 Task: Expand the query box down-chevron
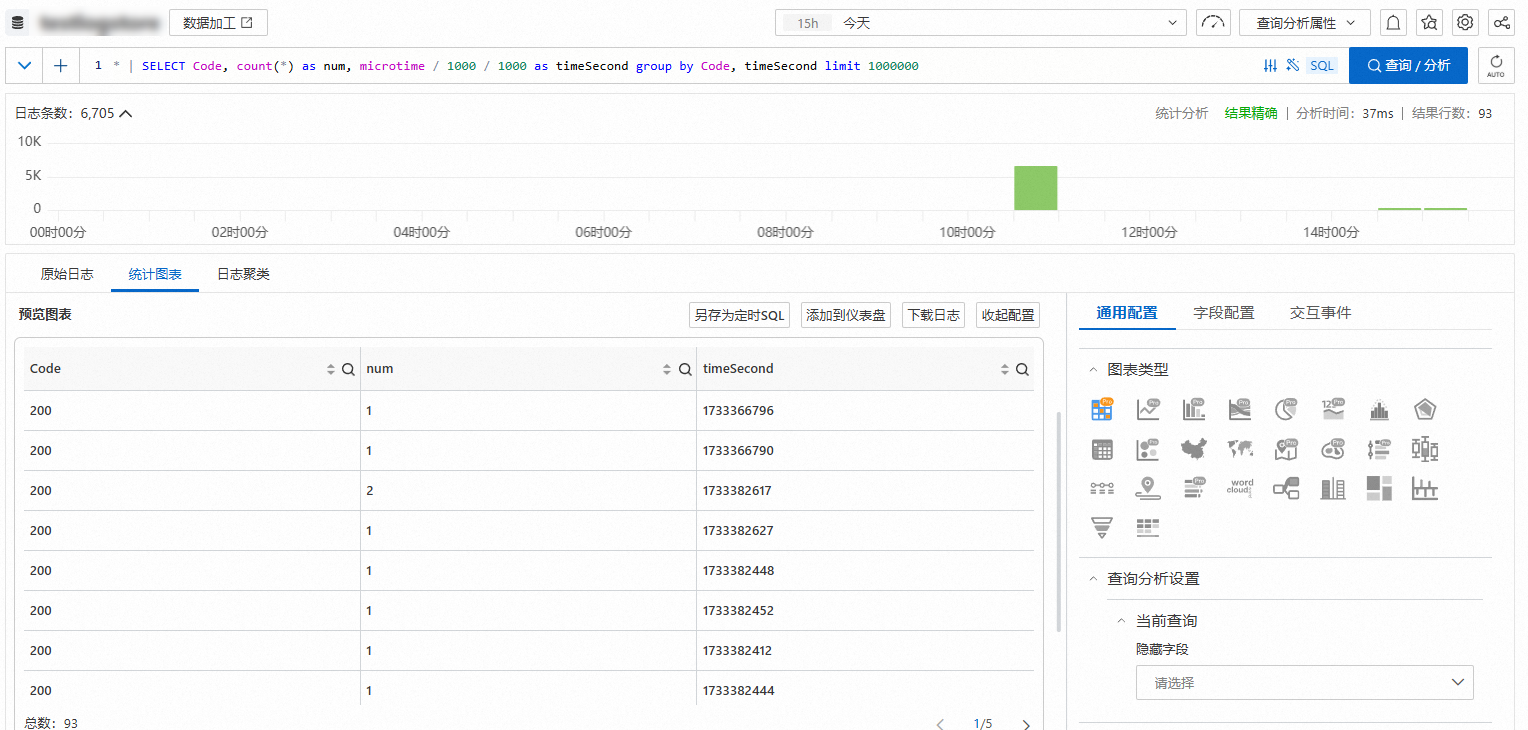(25, 66)
